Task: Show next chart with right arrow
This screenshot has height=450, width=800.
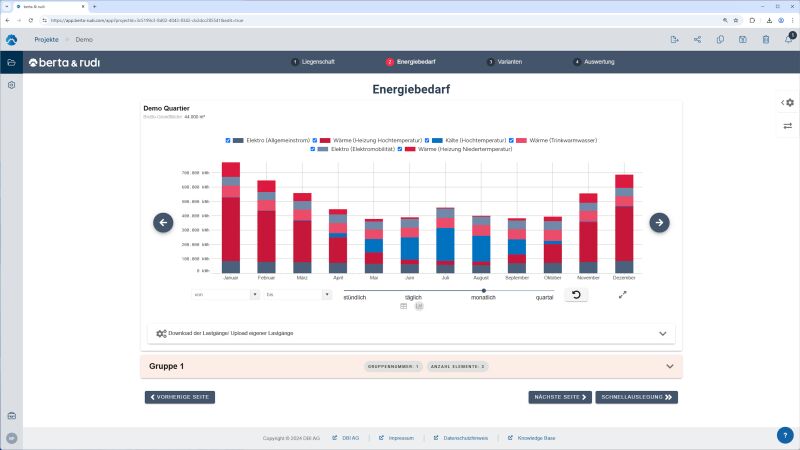Action: tap(659, 222)
